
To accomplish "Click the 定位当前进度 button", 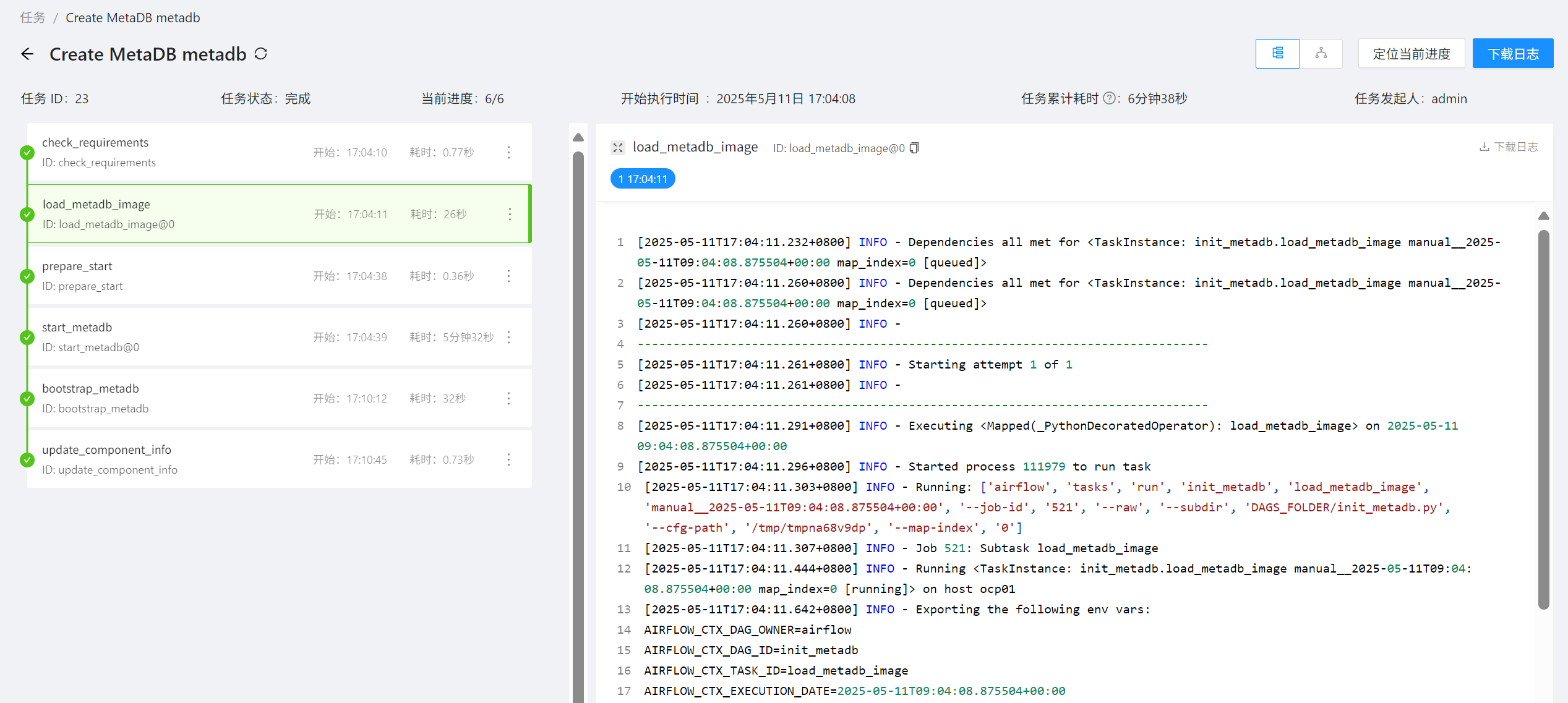I will tap(1411, 54).
